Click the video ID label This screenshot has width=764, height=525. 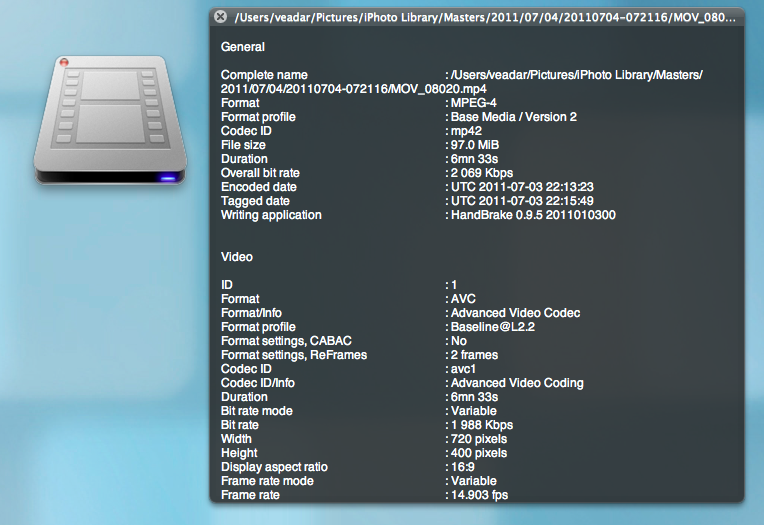[227, 285]
